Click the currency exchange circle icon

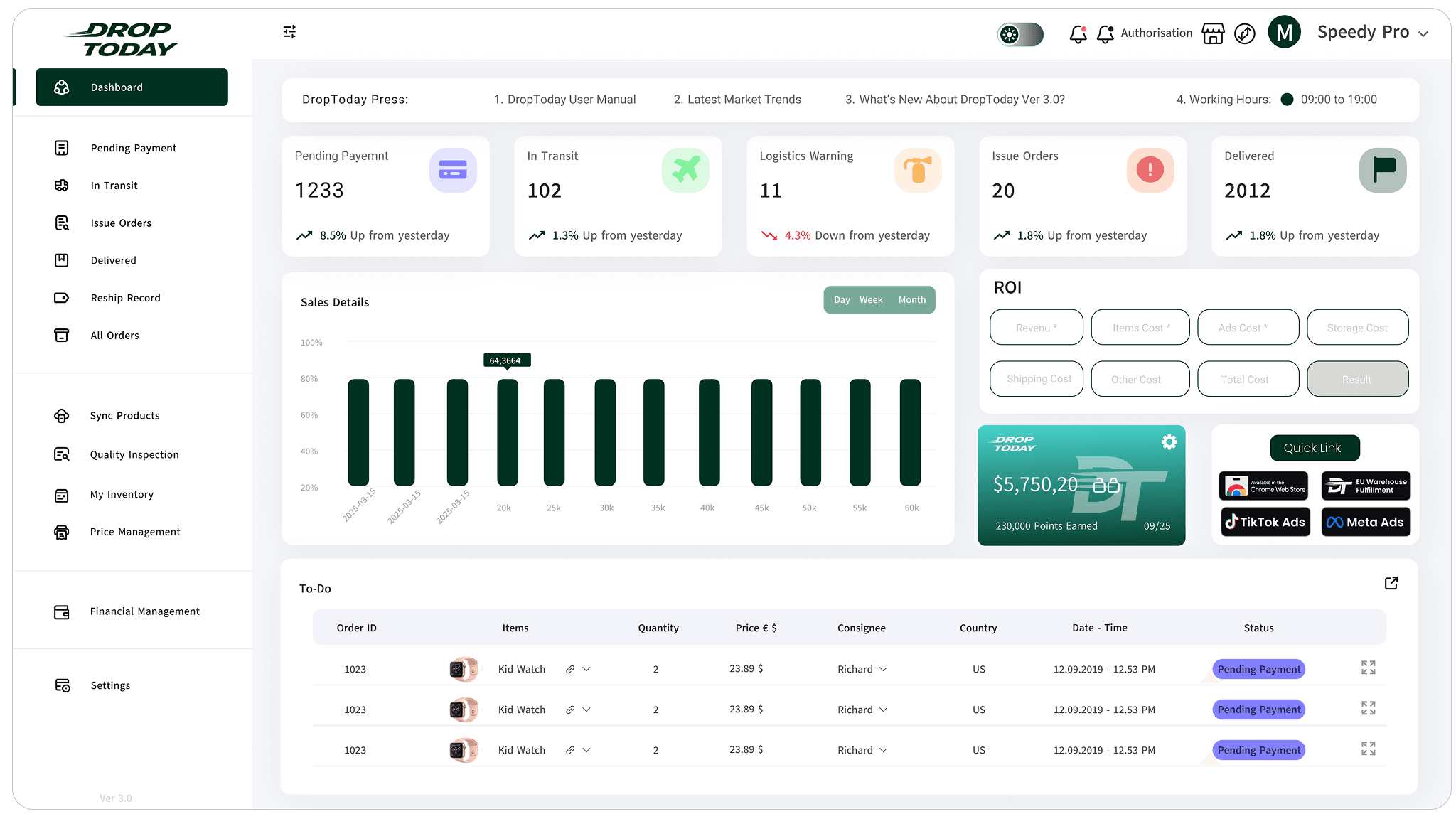[x=1244, y=33]
